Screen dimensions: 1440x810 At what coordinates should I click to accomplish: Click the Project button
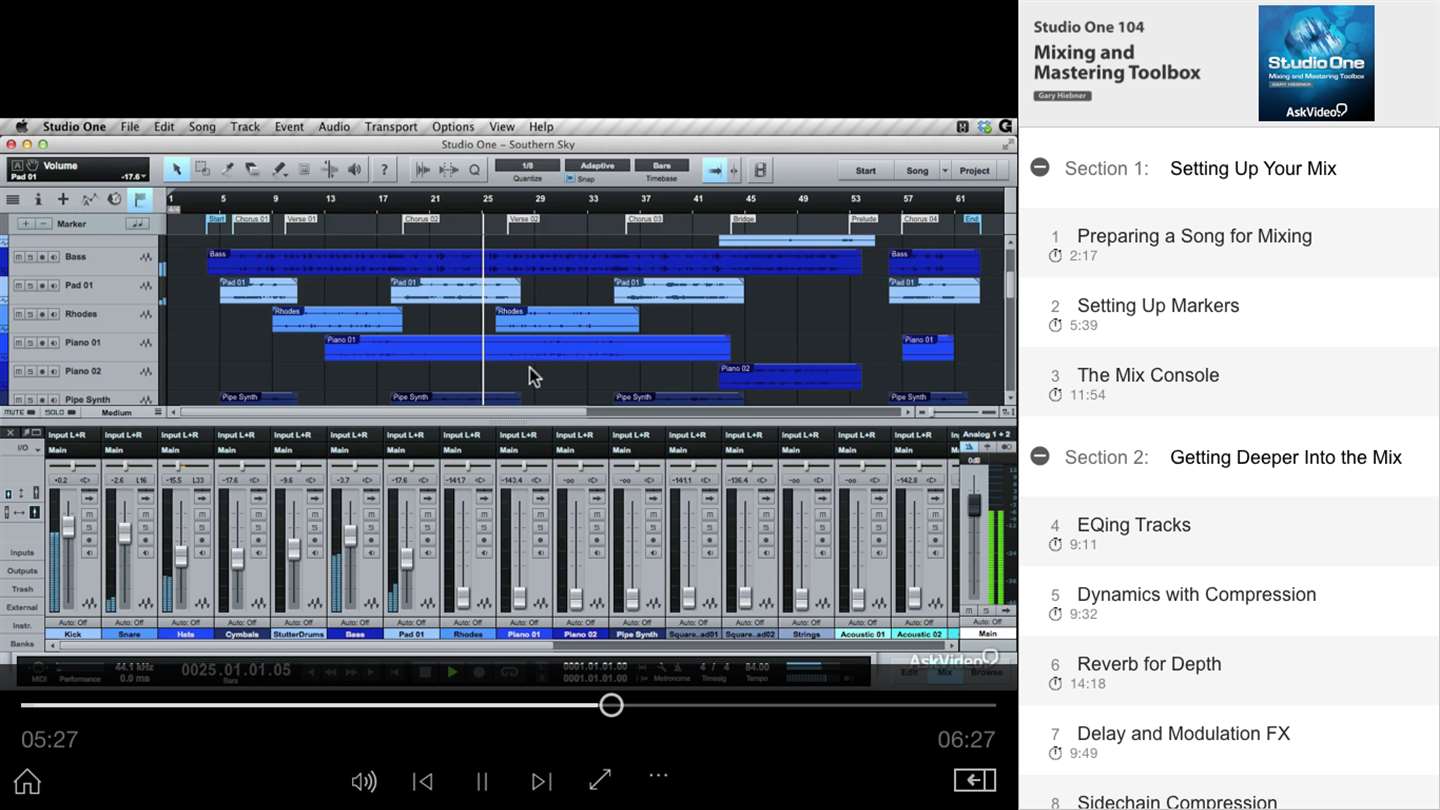pos(975,171)
